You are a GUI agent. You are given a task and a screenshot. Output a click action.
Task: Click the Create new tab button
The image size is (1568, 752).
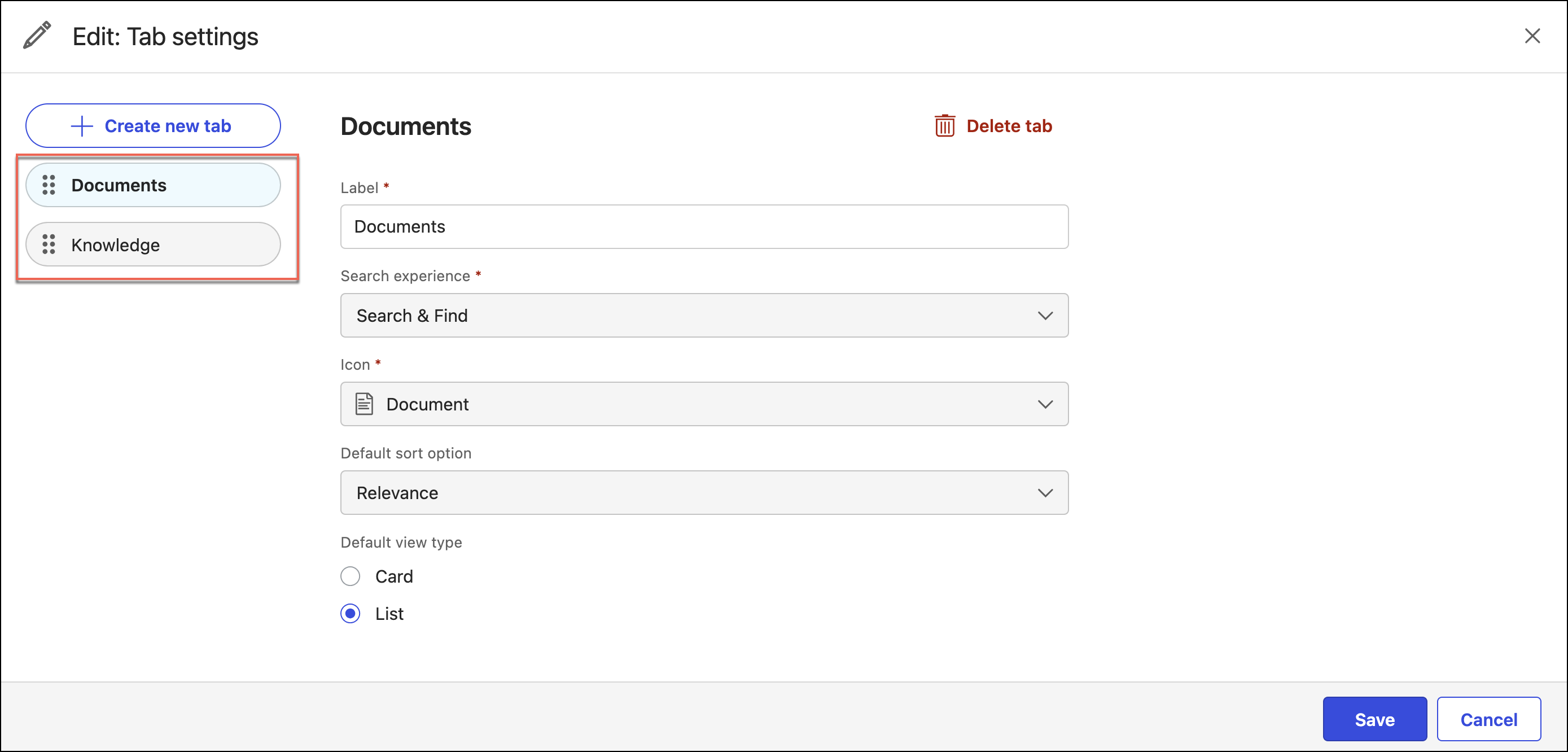[x=153, y=126]
